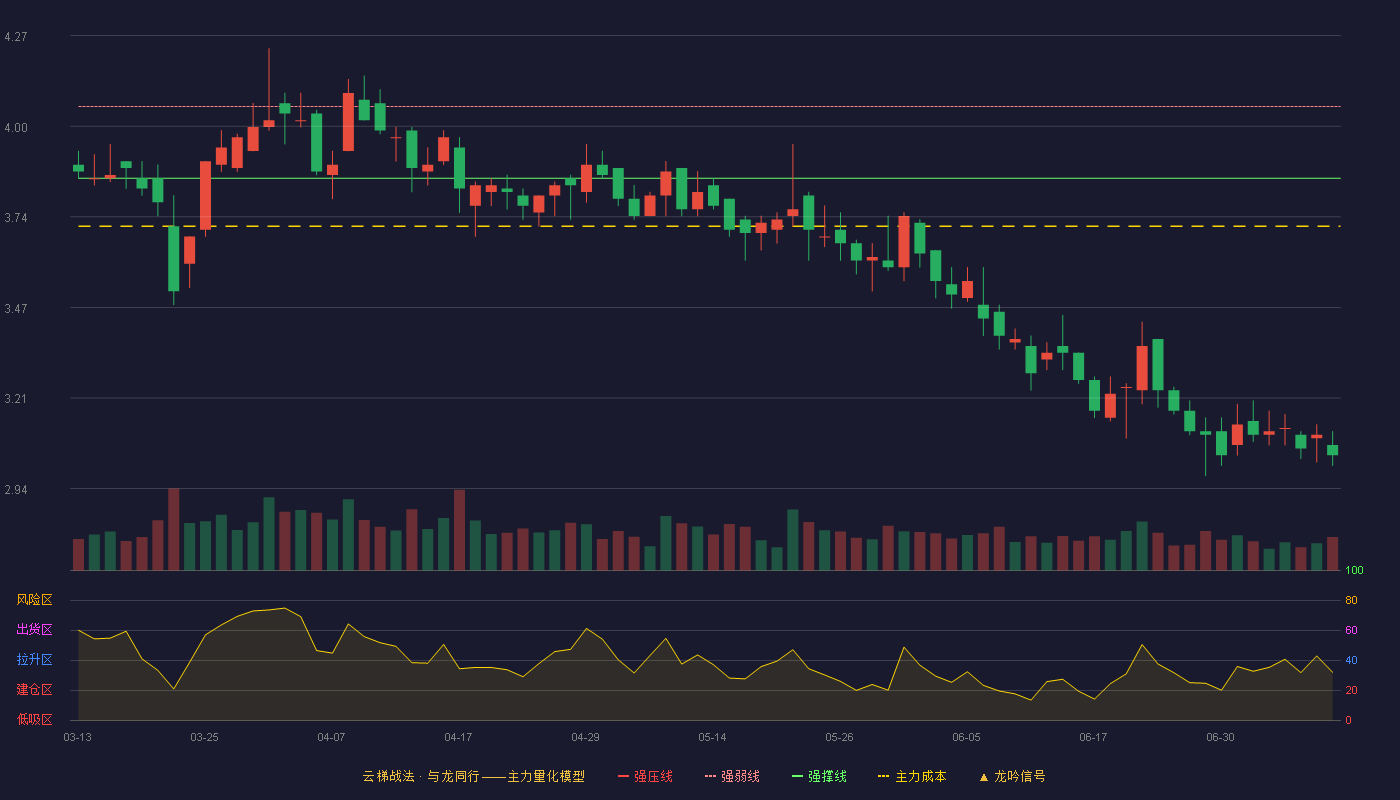Screen dimensions: 1400x800
Task: Select the 03-25 date label
Action: [x=204, y=737]
